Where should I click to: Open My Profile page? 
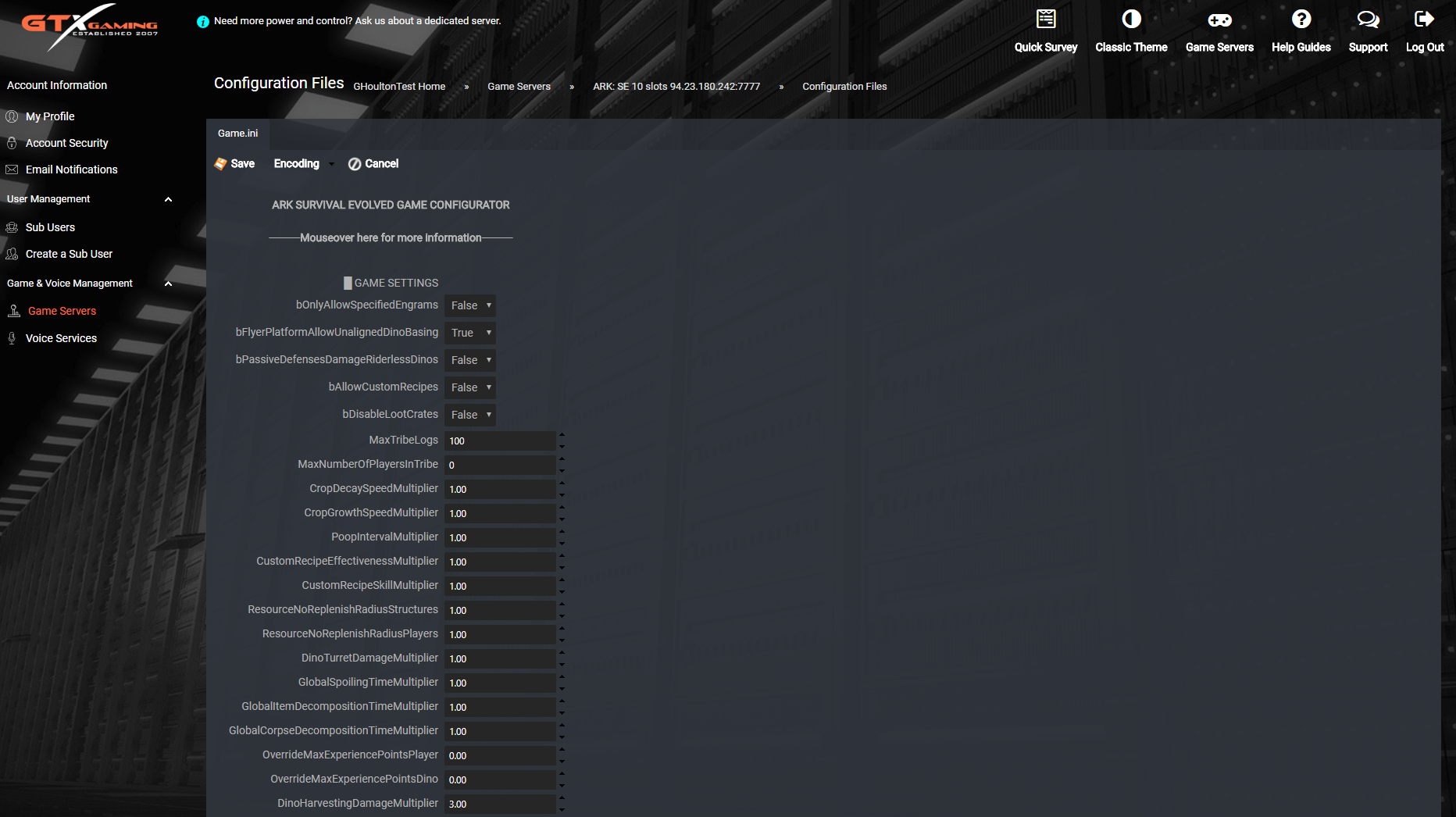(x=50, y=116)
